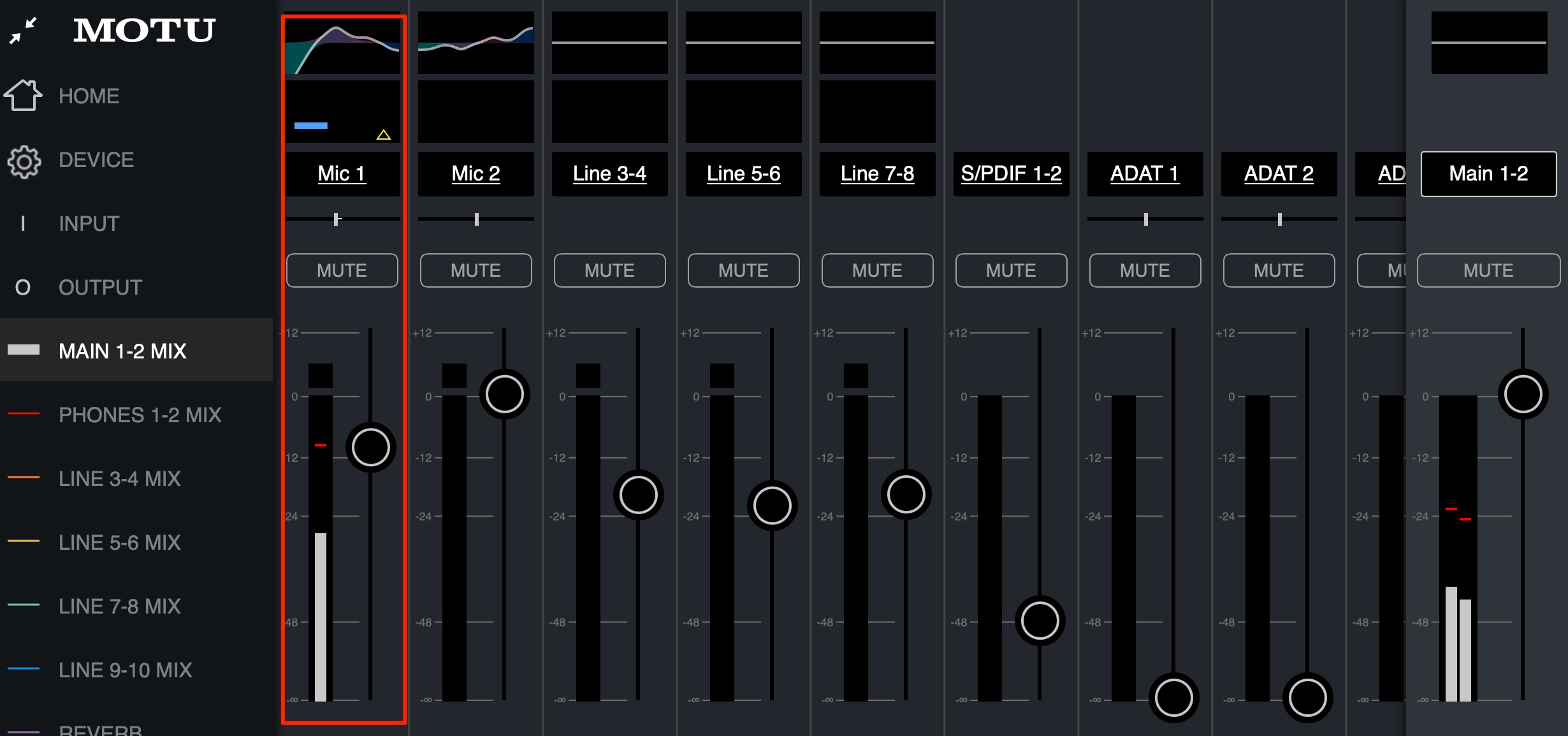This screenshot has width=1568, height=736.
Task: Open the Mic 2 EQ curve thumbnail
Action: click(x=476, y=42)
